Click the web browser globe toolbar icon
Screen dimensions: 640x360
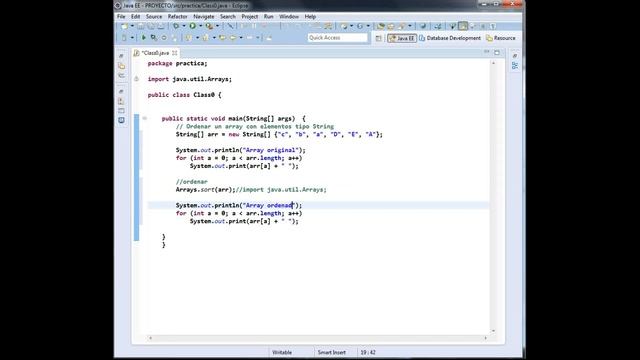[x=423, y=26]
